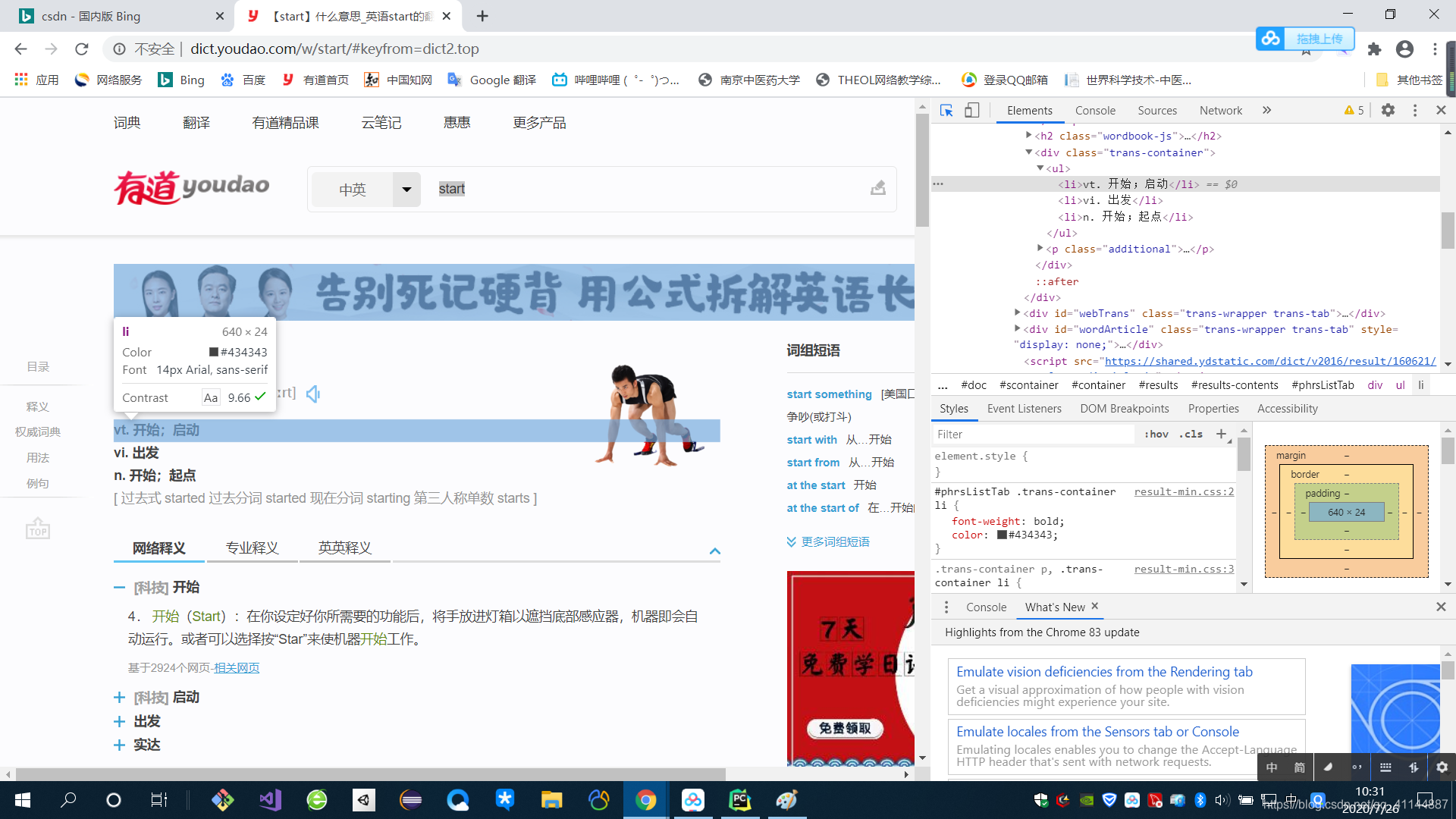
Task: Toggle the :hov pseudo-class pane in Styles
Action: tap(1156, 434)
